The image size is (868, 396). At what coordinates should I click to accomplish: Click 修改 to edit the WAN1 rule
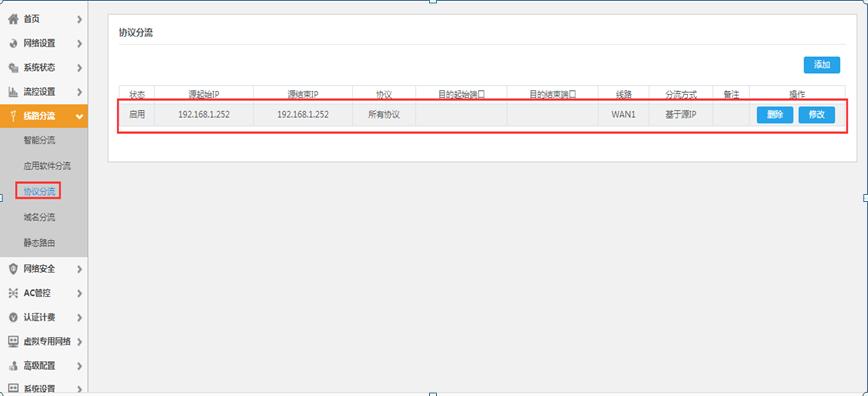[x=817, y=115]
